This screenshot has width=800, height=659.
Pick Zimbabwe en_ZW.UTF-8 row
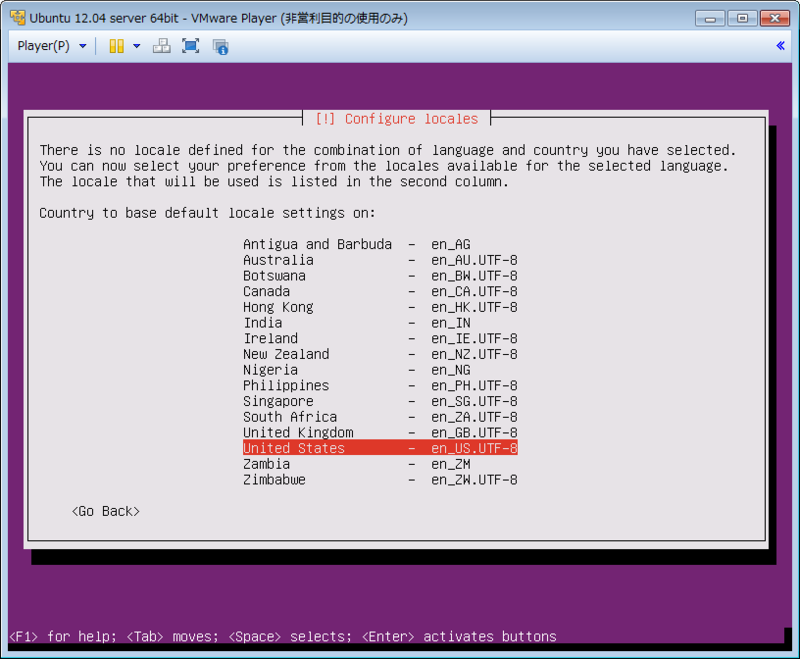coord(380,479)
